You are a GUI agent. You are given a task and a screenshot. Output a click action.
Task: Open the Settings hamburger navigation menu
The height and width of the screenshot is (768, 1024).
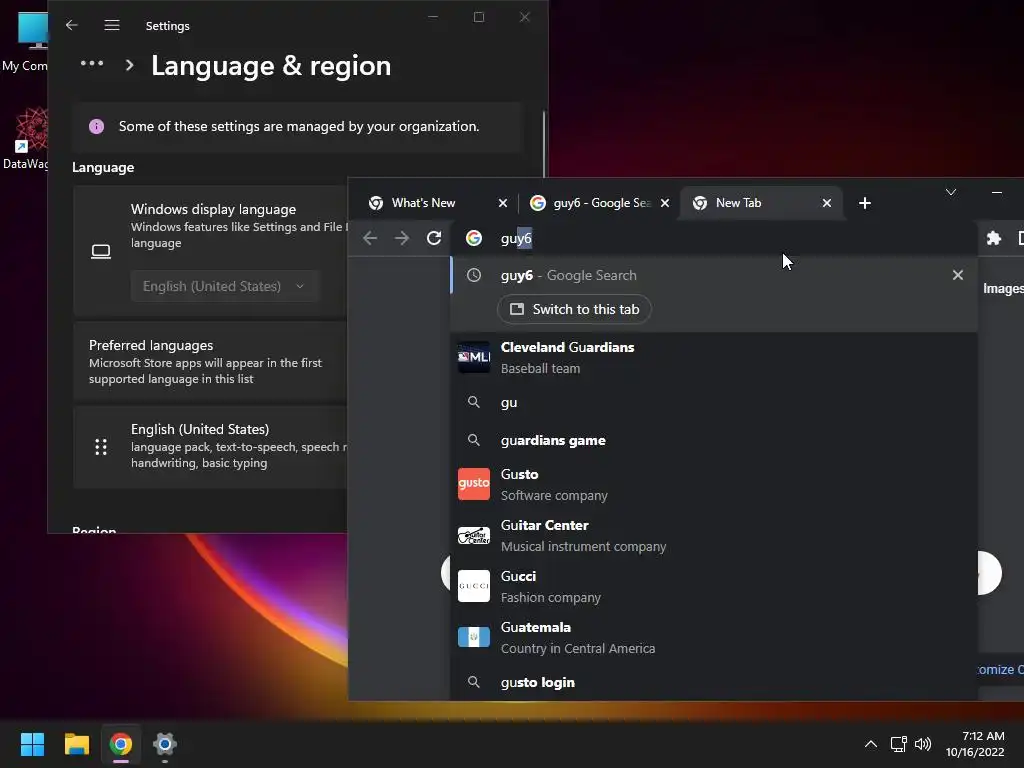point(112,25)
